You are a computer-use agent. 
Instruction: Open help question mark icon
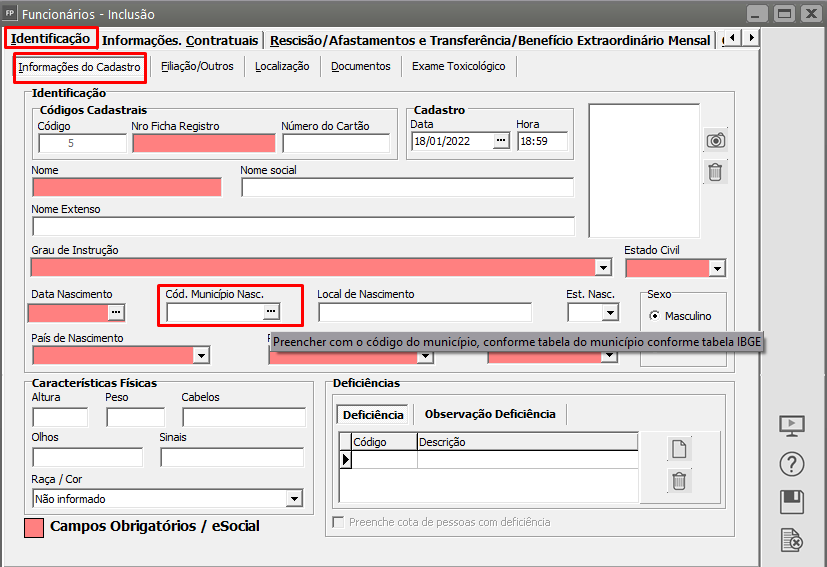[792, 464]
